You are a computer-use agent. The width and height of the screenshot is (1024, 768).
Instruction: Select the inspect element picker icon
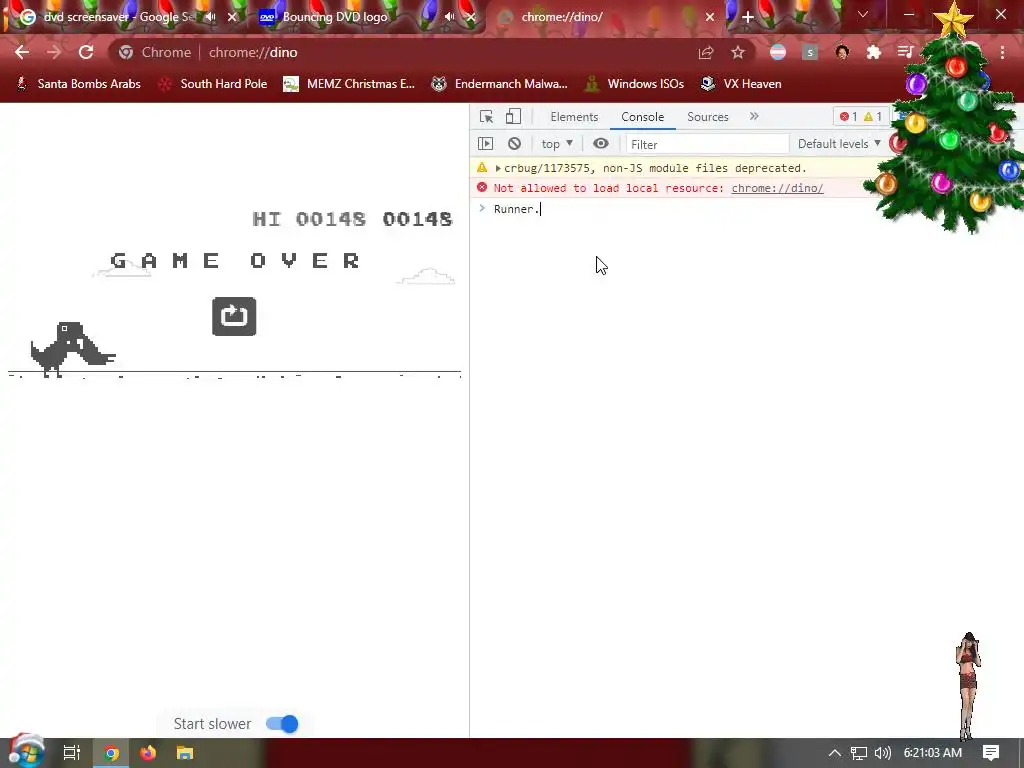point(487,117)
